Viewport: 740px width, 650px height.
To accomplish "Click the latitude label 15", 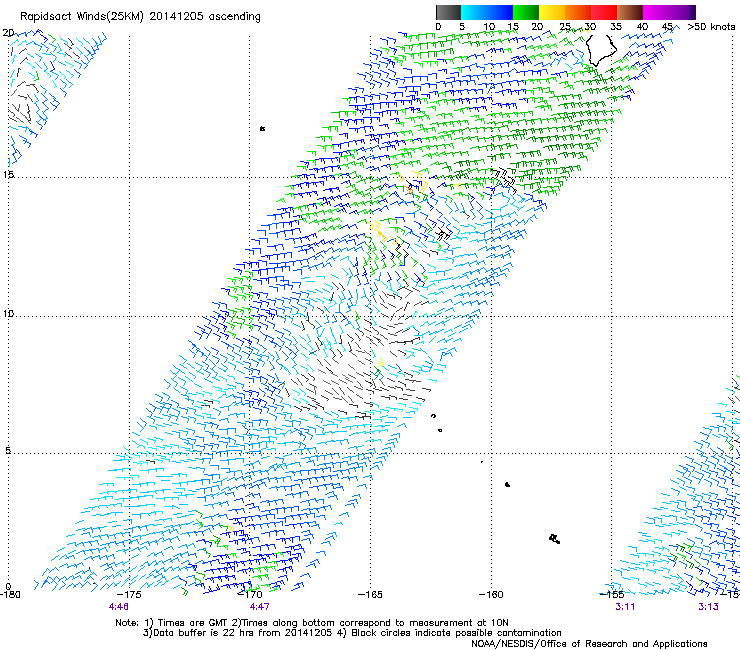I will [8, 175].
